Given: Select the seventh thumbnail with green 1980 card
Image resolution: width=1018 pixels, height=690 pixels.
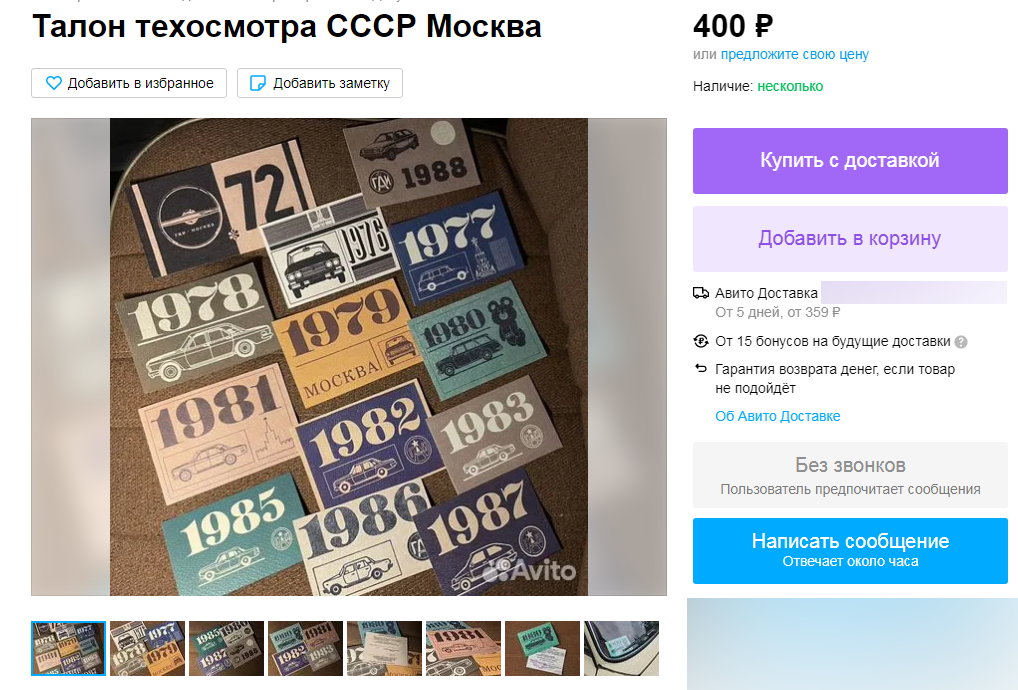Looking at the screenshot, I should pyautogui.click(x=543, y=648).
